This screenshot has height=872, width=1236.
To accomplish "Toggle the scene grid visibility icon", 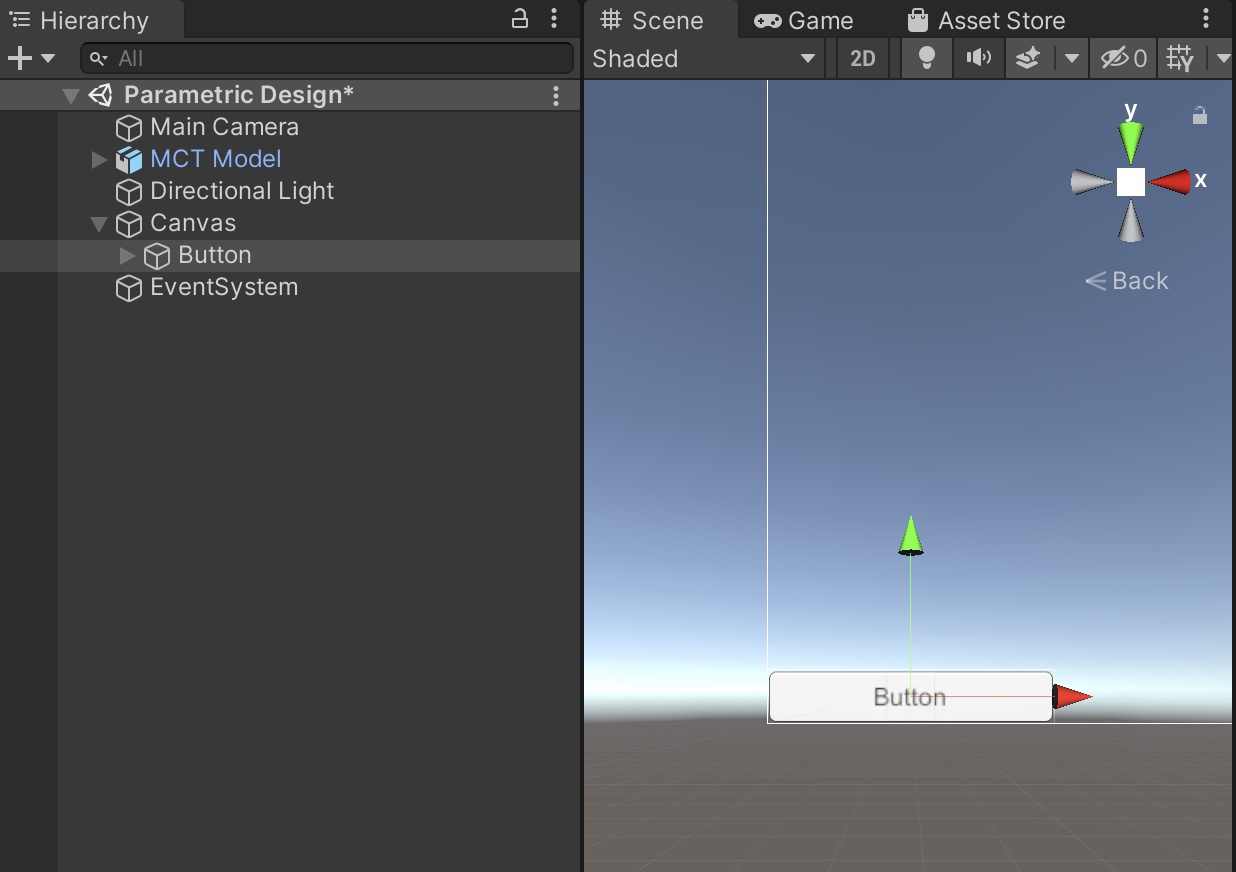I will coord(1181,59).
